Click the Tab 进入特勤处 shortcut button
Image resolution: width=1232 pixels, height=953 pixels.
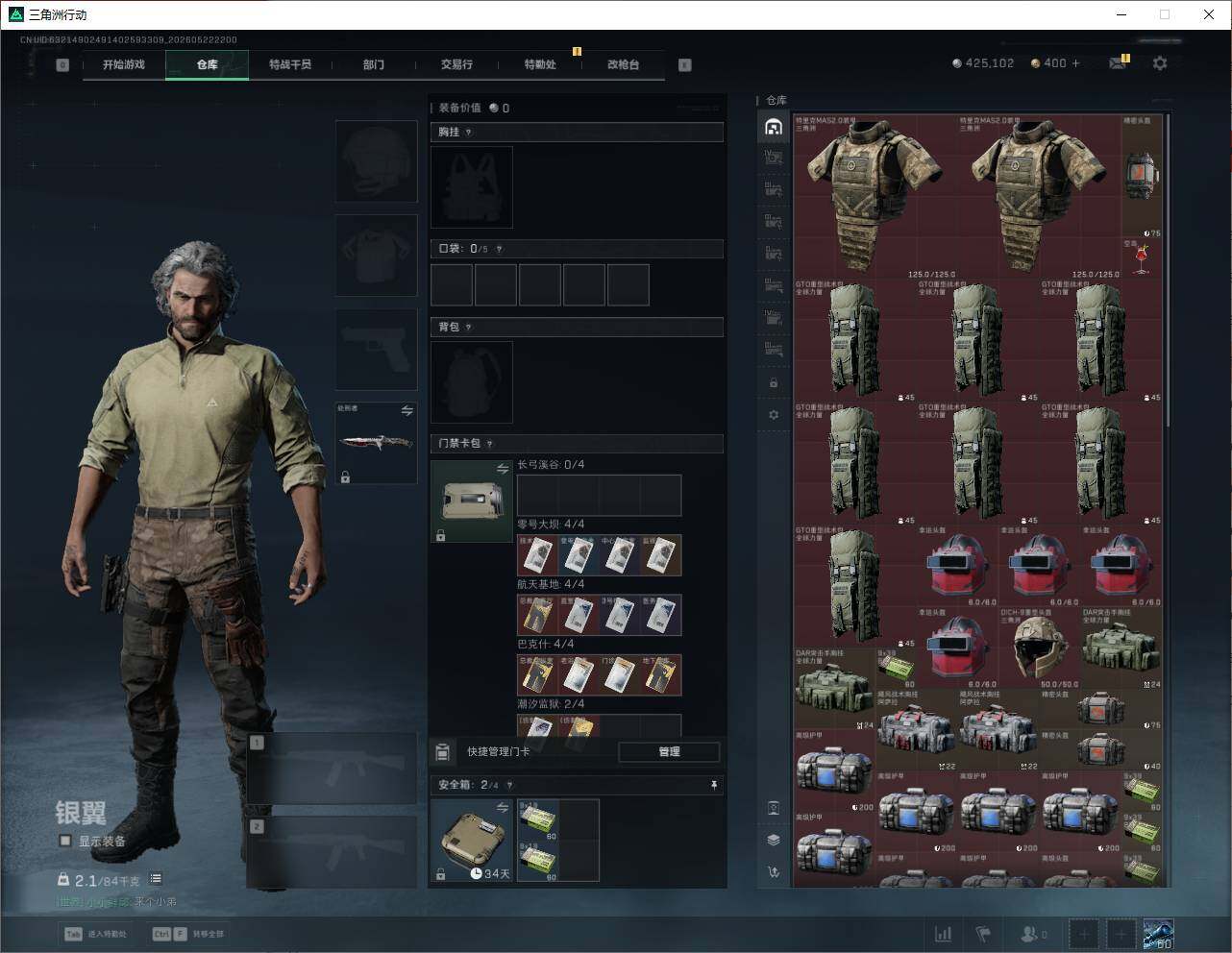[x=96, y=934]
